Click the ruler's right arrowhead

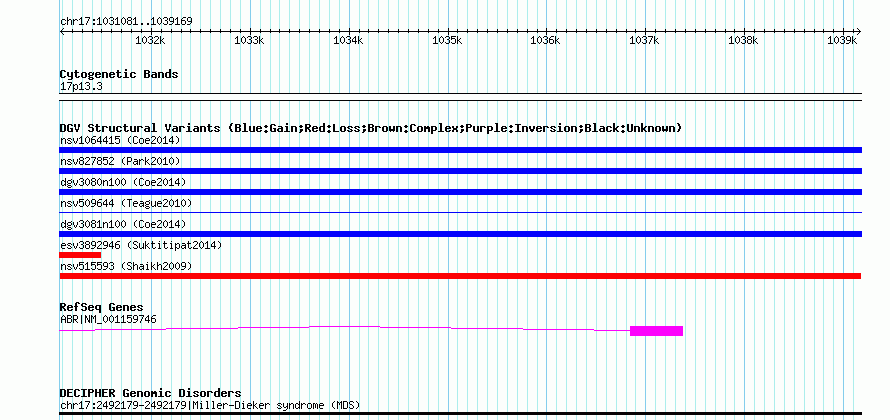(858, 31)
